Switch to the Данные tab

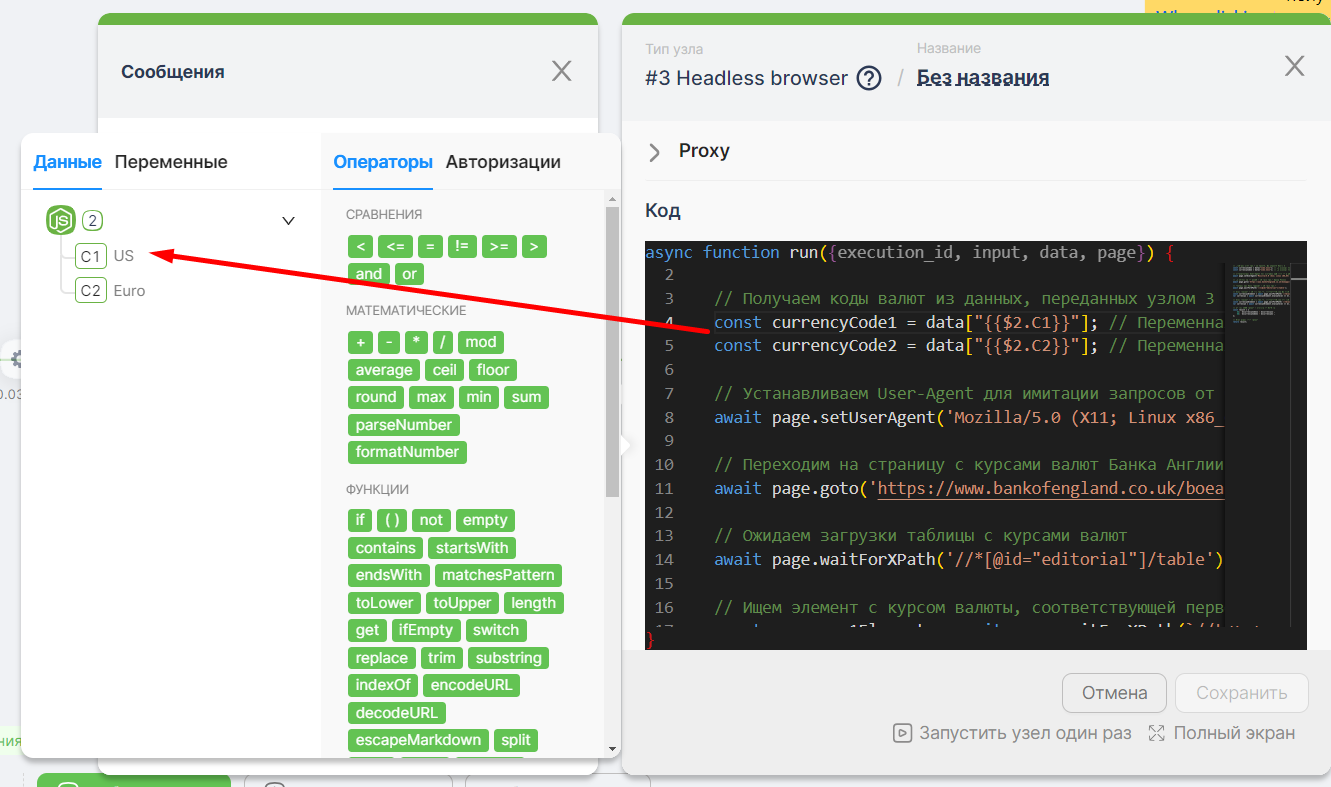[67, 162]
